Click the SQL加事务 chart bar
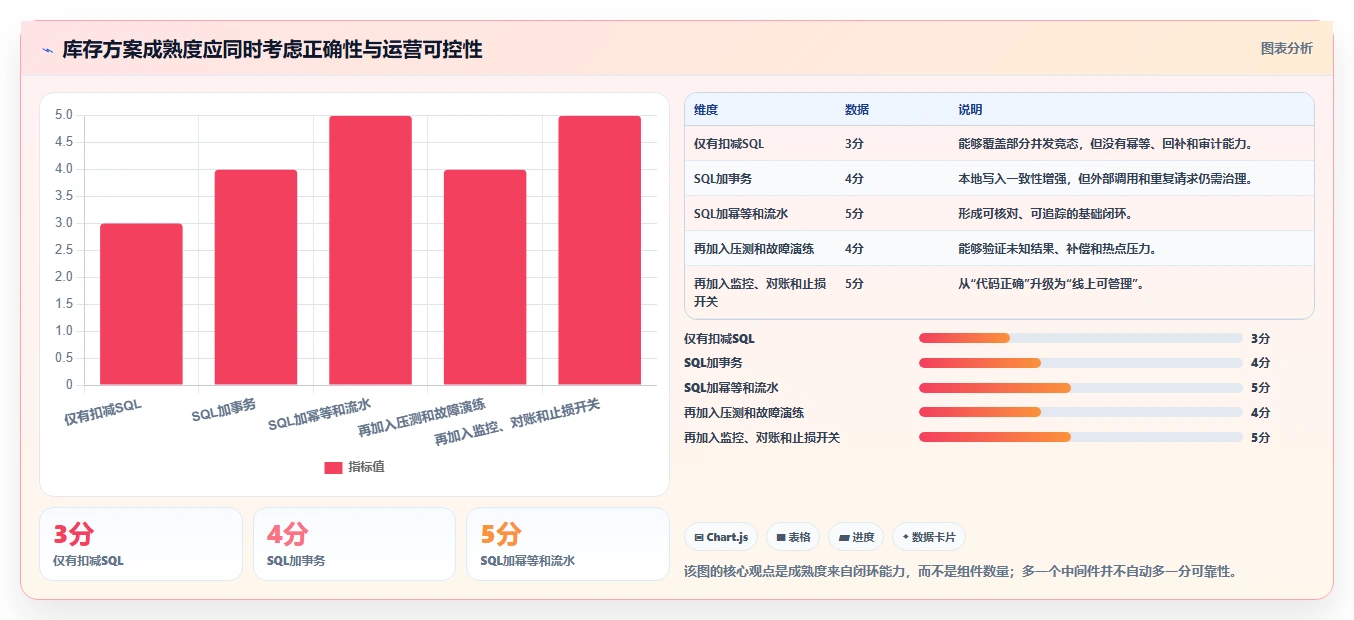The height and width of the screenshot is (620, 1354). [x=256, y=277]
